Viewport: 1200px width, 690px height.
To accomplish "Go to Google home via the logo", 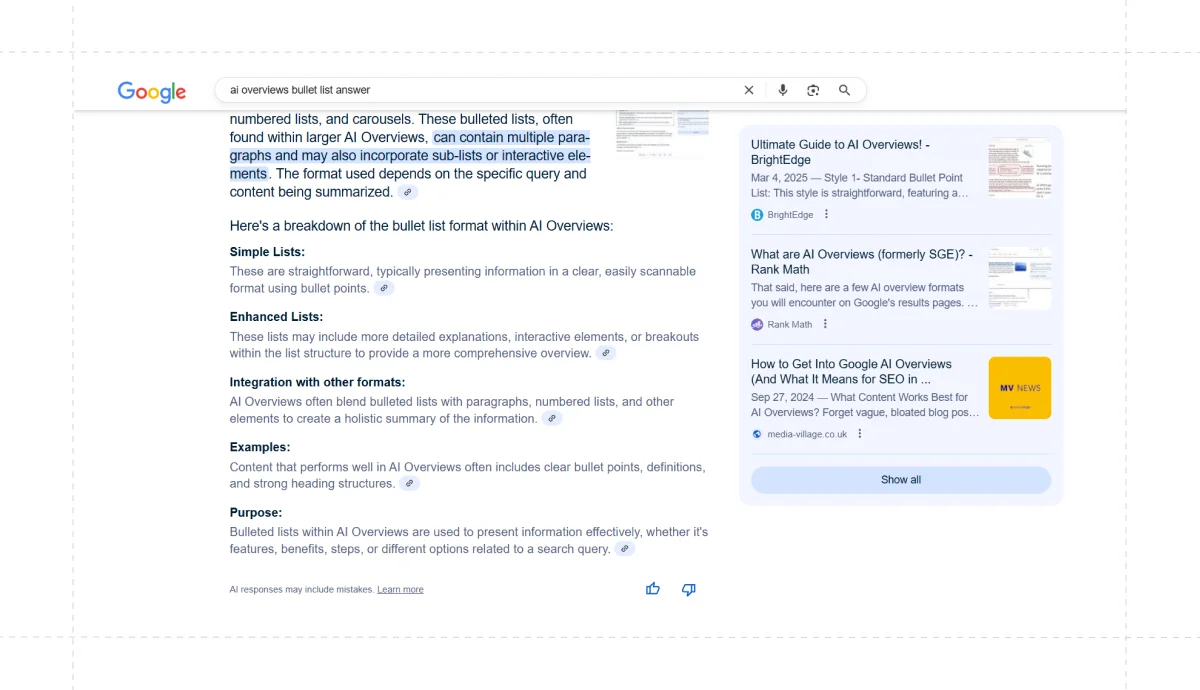I will [x=152, y=91].
